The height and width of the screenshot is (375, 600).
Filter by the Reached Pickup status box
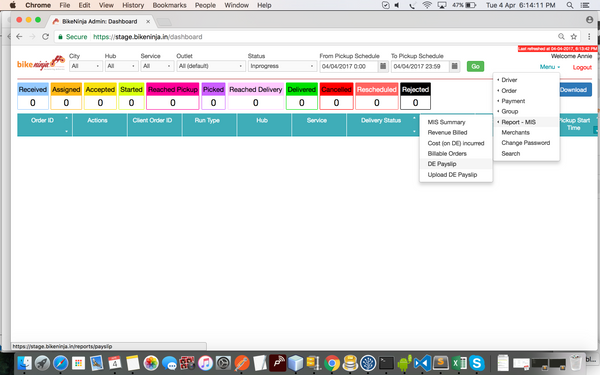(x=173, y=96)
